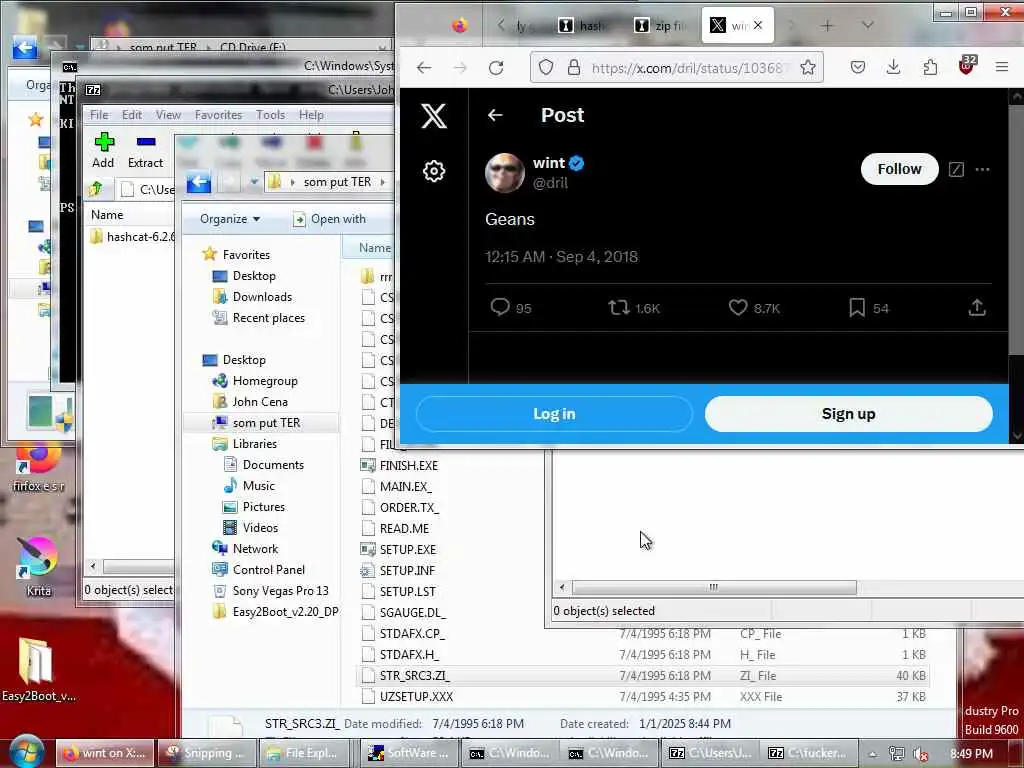Open Krita desktop shortcut

(39, 566)
